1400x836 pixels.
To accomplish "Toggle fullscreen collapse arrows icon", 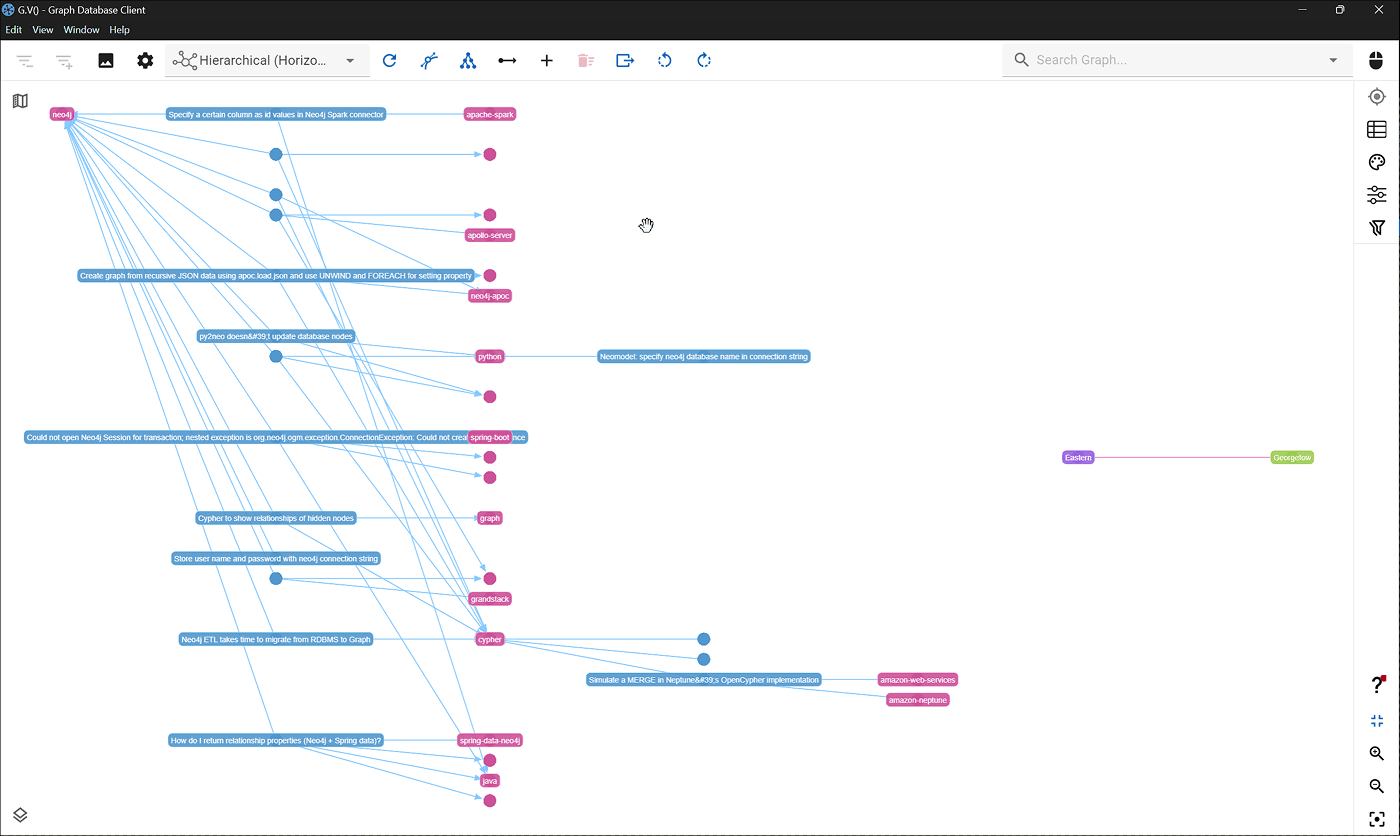I will coord(1377,721).
